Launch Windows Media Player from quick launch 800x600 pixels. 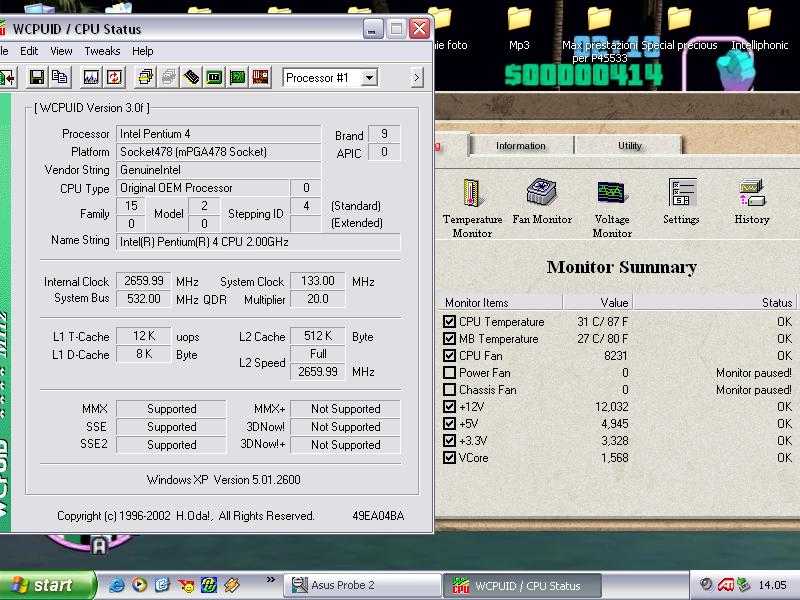pos(139,585)
